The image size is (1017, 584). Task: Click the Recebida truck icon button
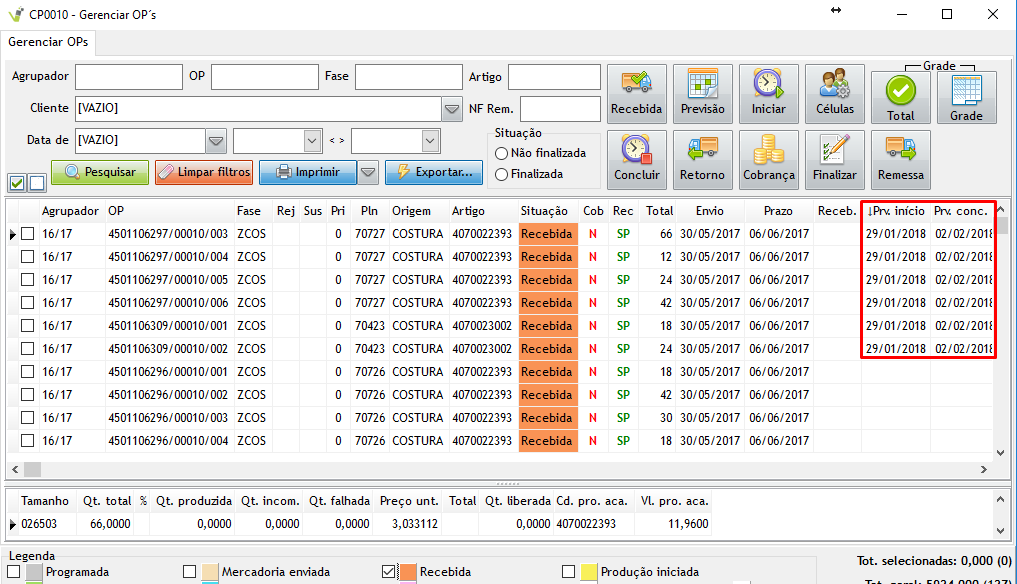[637, 94]
